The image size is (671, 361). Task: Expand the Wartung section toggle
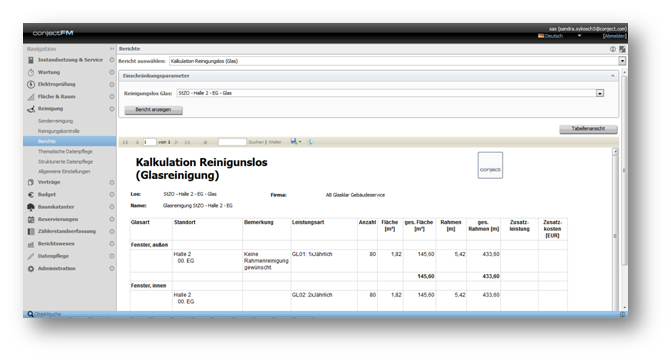coord(112,72)
